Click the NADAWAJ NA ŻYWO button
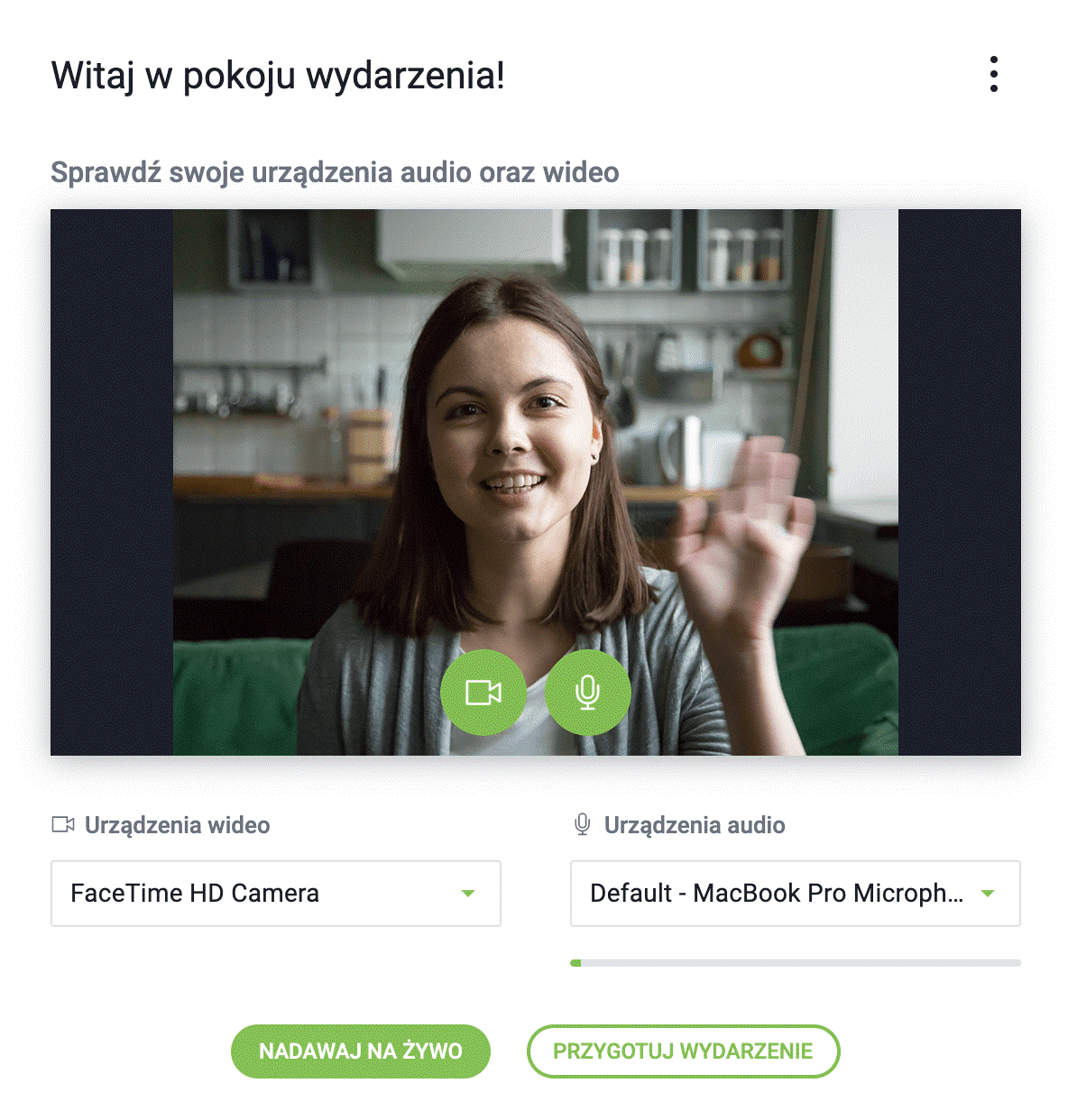Screen dimensions: 1068x1120 (x=361, y=1051)
